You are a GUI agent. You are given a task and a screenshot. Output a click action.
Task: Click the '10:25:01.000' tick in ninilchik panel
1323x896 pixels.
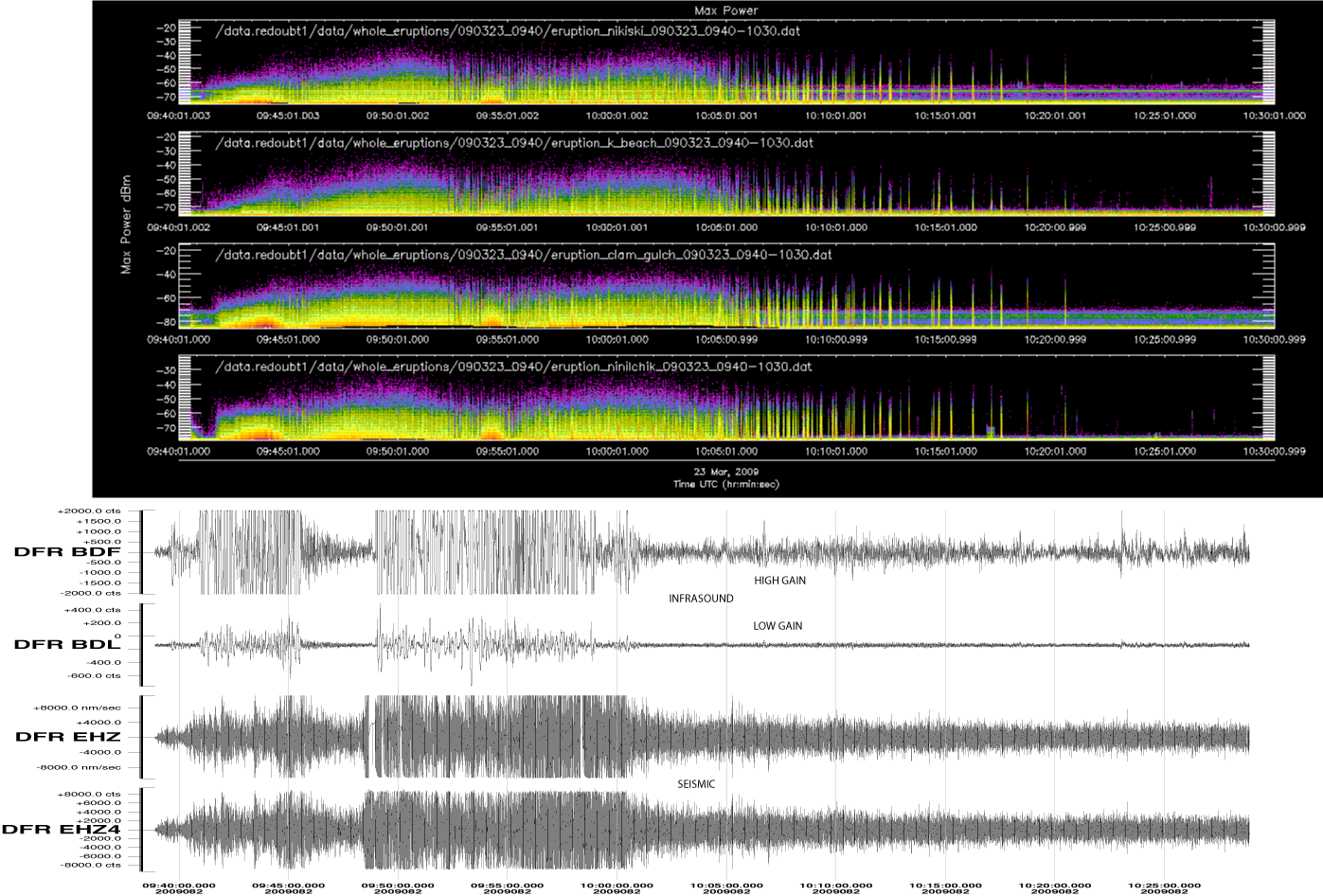tap(1163, 452)
